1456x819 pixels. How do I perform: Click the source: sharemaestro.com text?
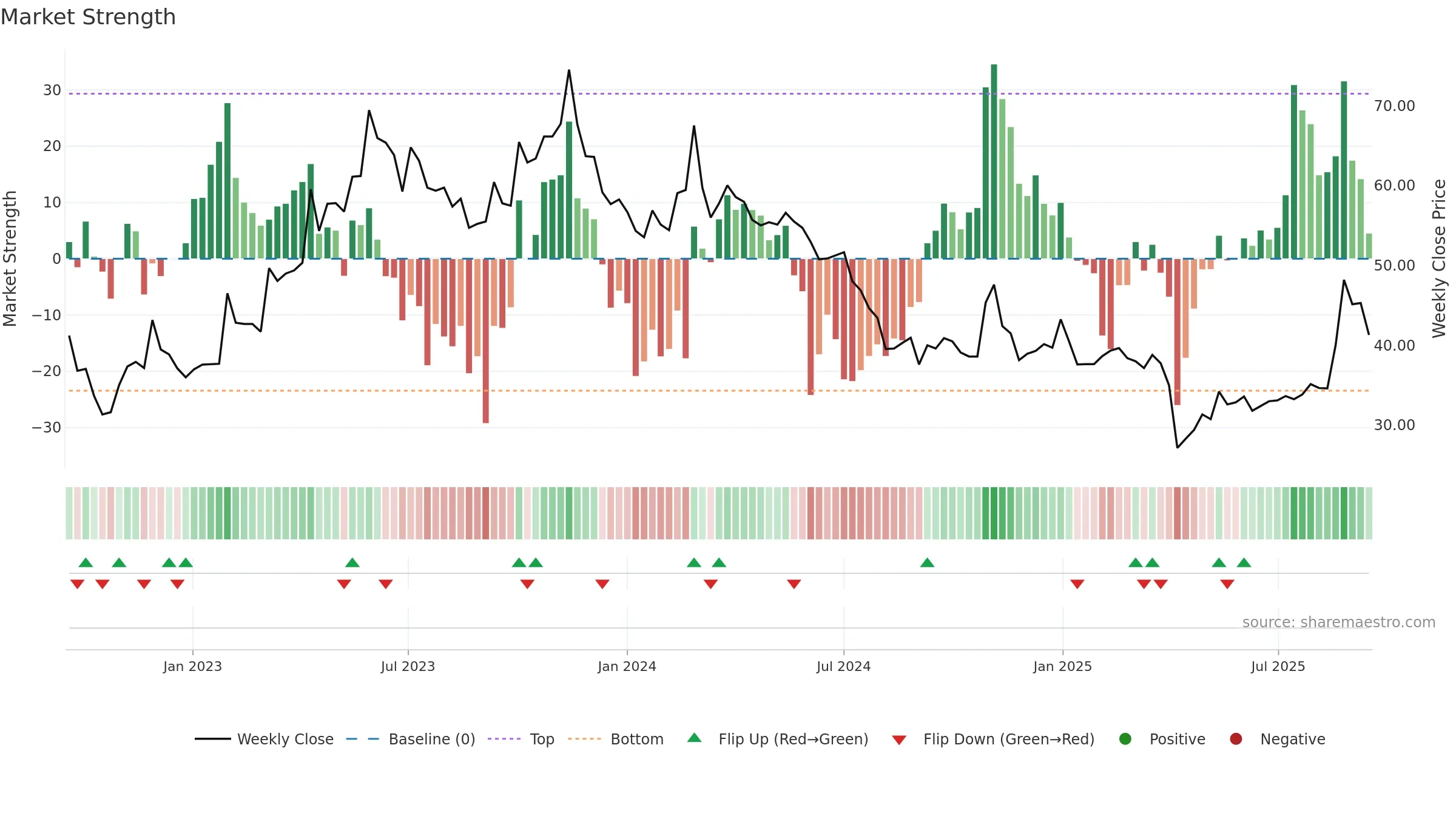[1339, 622]
